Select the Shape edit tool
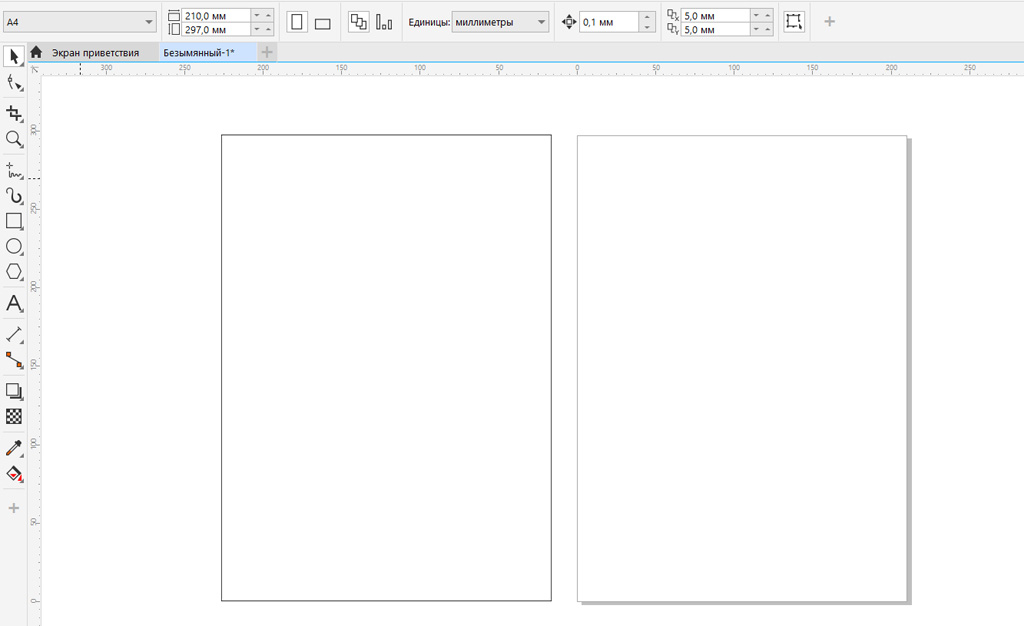This screenshot has width=1024, height=626. pos(14,83)
